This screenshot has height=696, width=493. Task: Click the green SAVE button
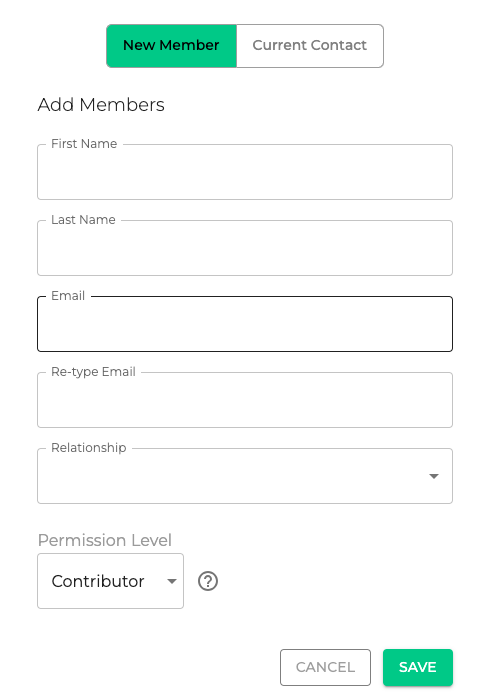coord(418,667)
